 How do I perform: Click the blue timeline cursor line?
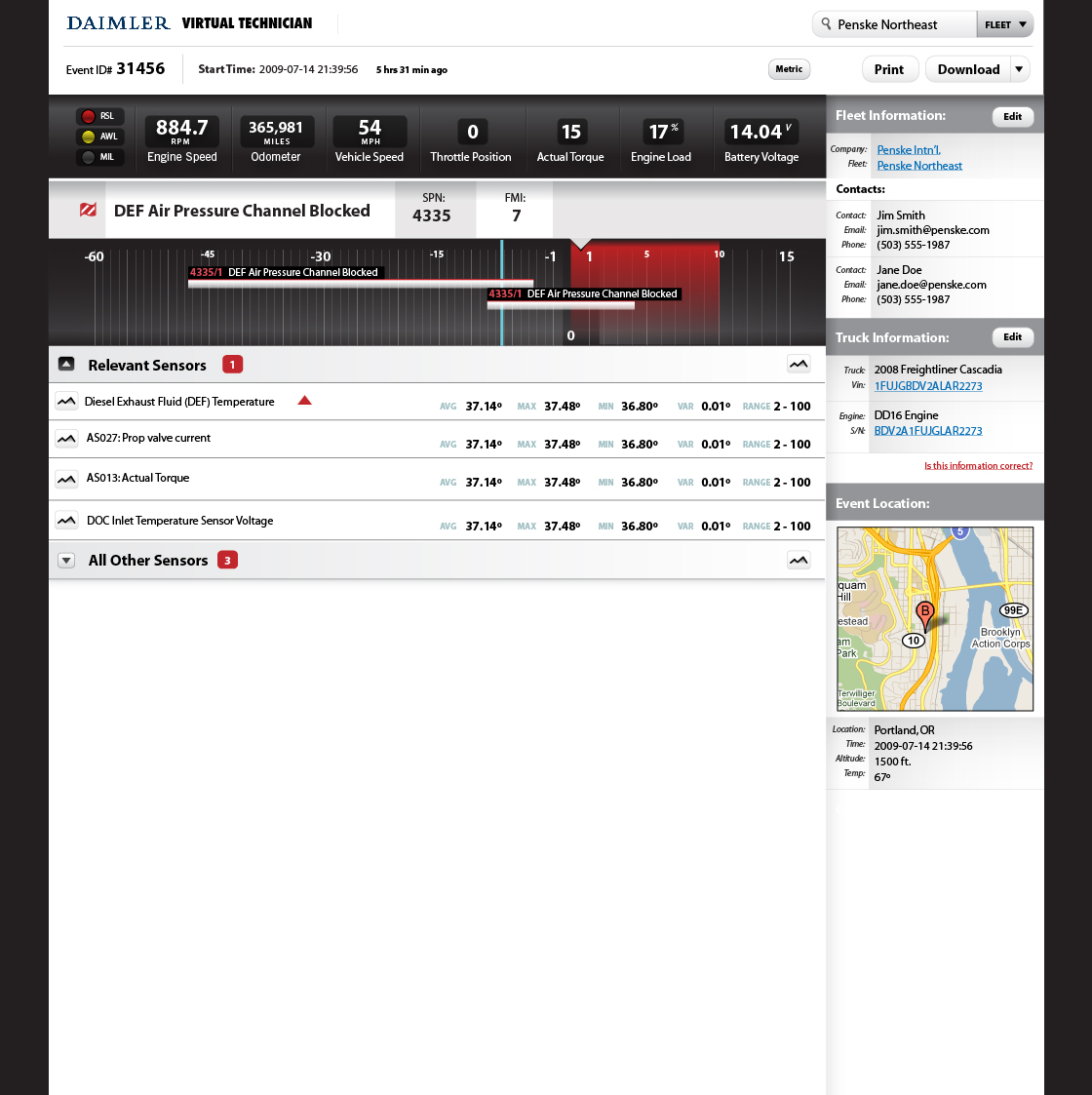click(x=501, y=292)
